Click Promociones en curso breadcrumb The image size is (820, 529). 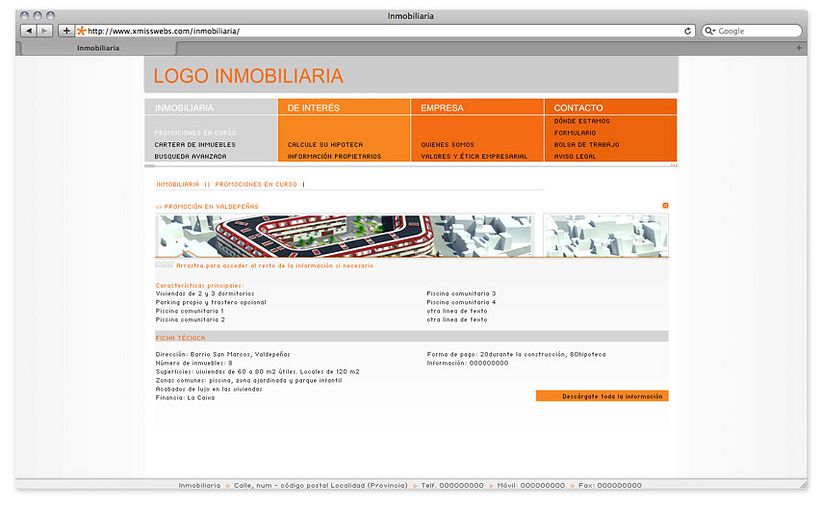pyautogui.click(x=256, y=185)
